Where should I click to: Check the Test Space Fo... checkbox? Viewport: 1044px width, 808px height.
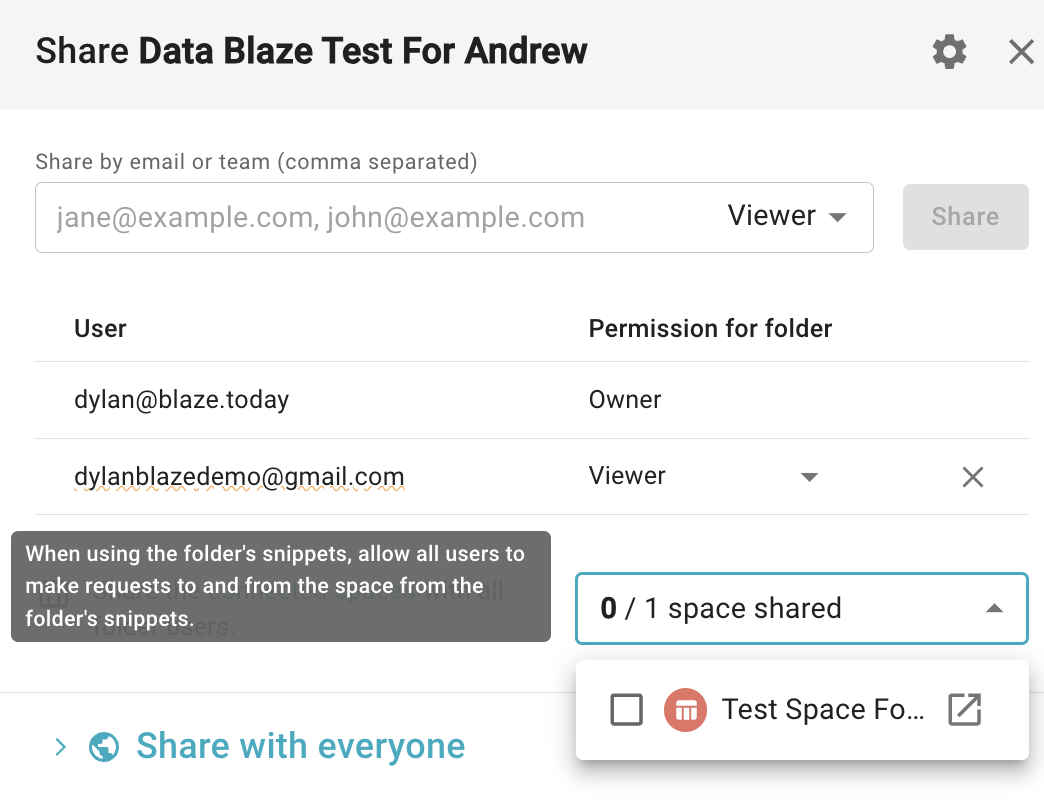pyautogui.click(x=627, y=709)
